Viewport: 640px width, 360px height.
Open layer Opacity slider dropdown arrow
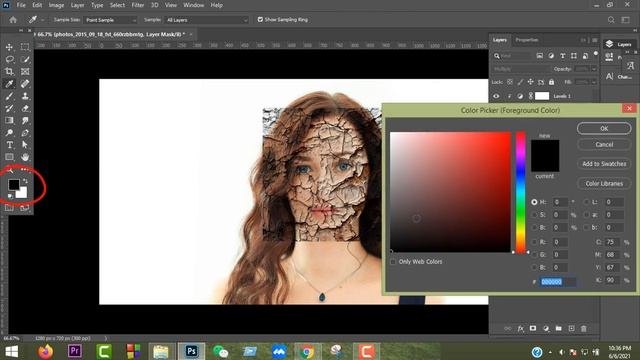coord(594,69)
